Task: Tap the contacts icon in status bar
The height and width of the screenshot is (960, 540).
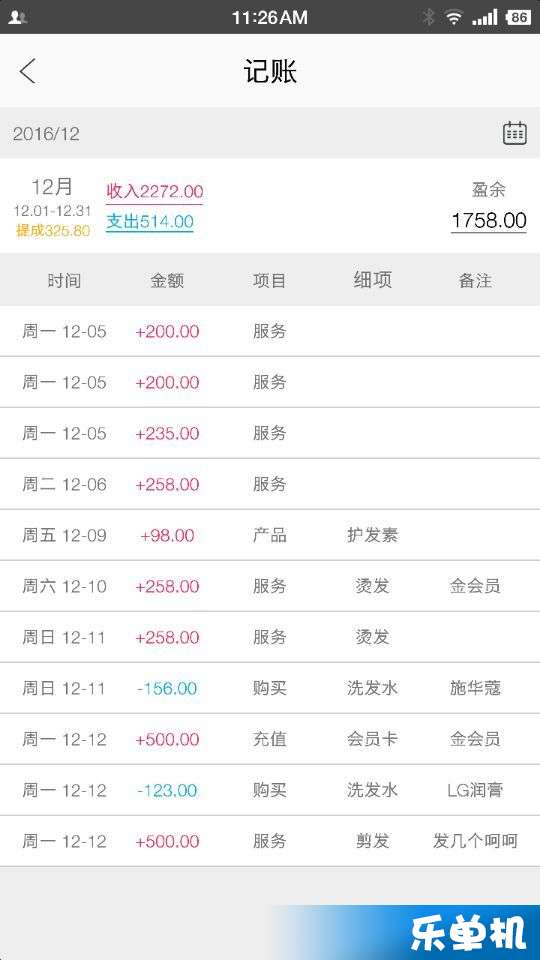Action: tap(18, 18)
